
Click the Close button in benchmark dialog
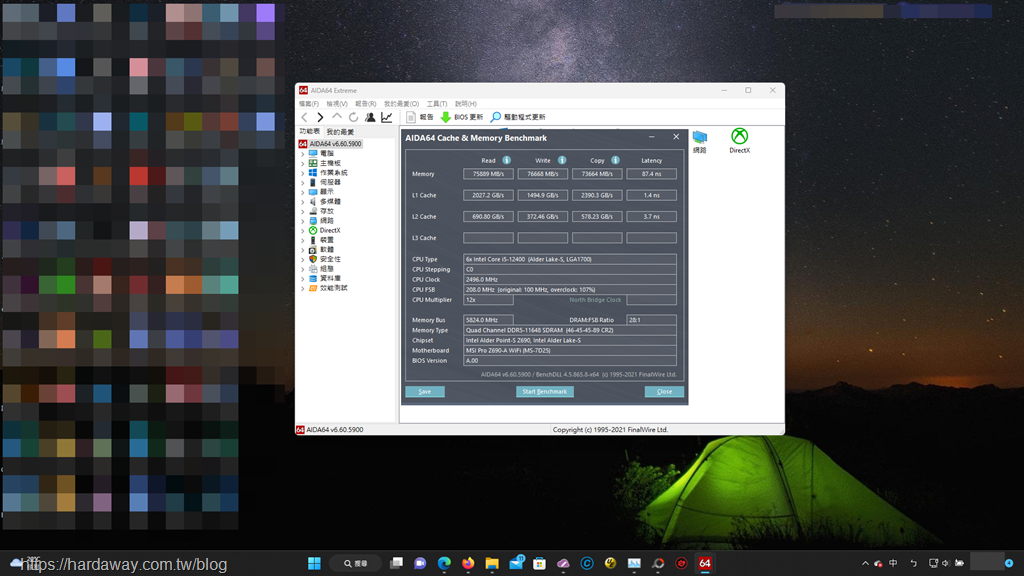tap(664, 392)
